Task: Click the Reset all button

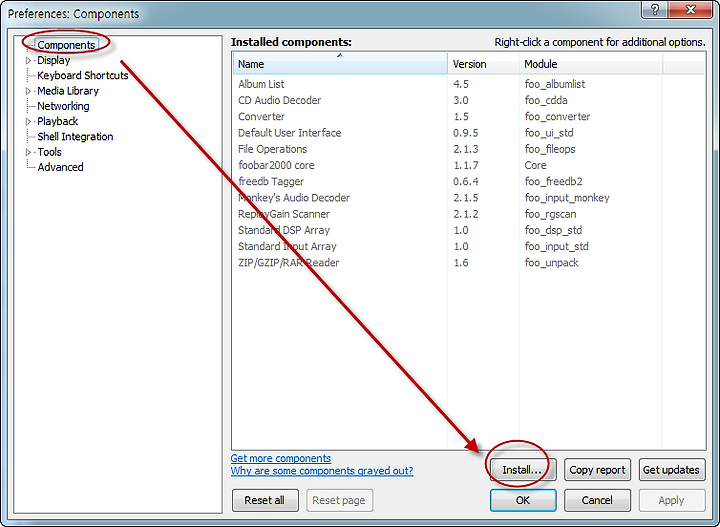Action: pyautogui.click(x=265, y=500)
